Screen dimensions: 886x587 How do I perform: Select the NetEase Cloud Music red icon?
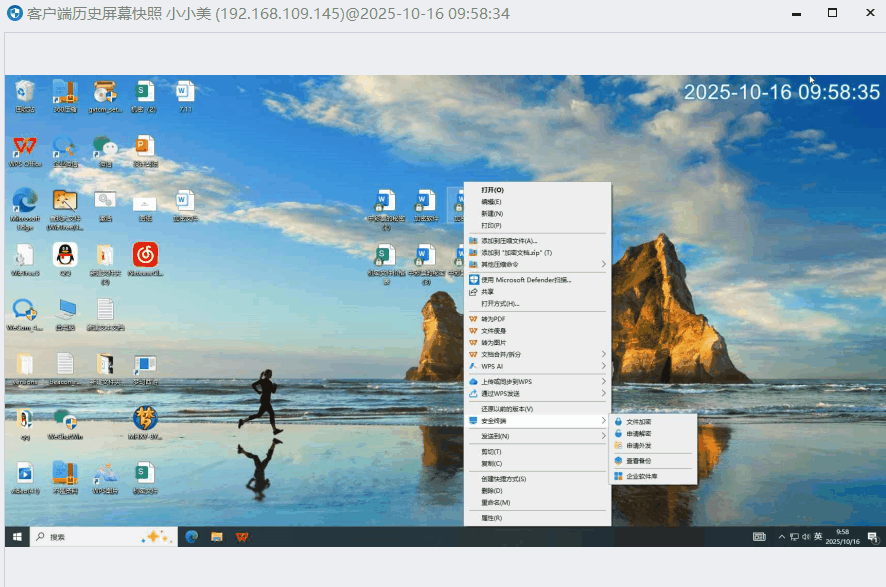145,259
